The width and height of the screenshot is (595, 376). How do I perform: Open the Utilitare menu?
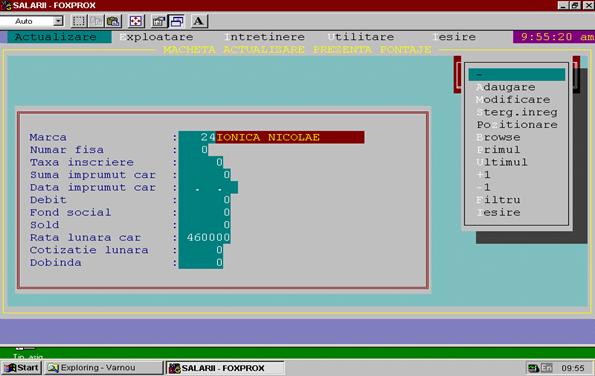pos(361,37)
